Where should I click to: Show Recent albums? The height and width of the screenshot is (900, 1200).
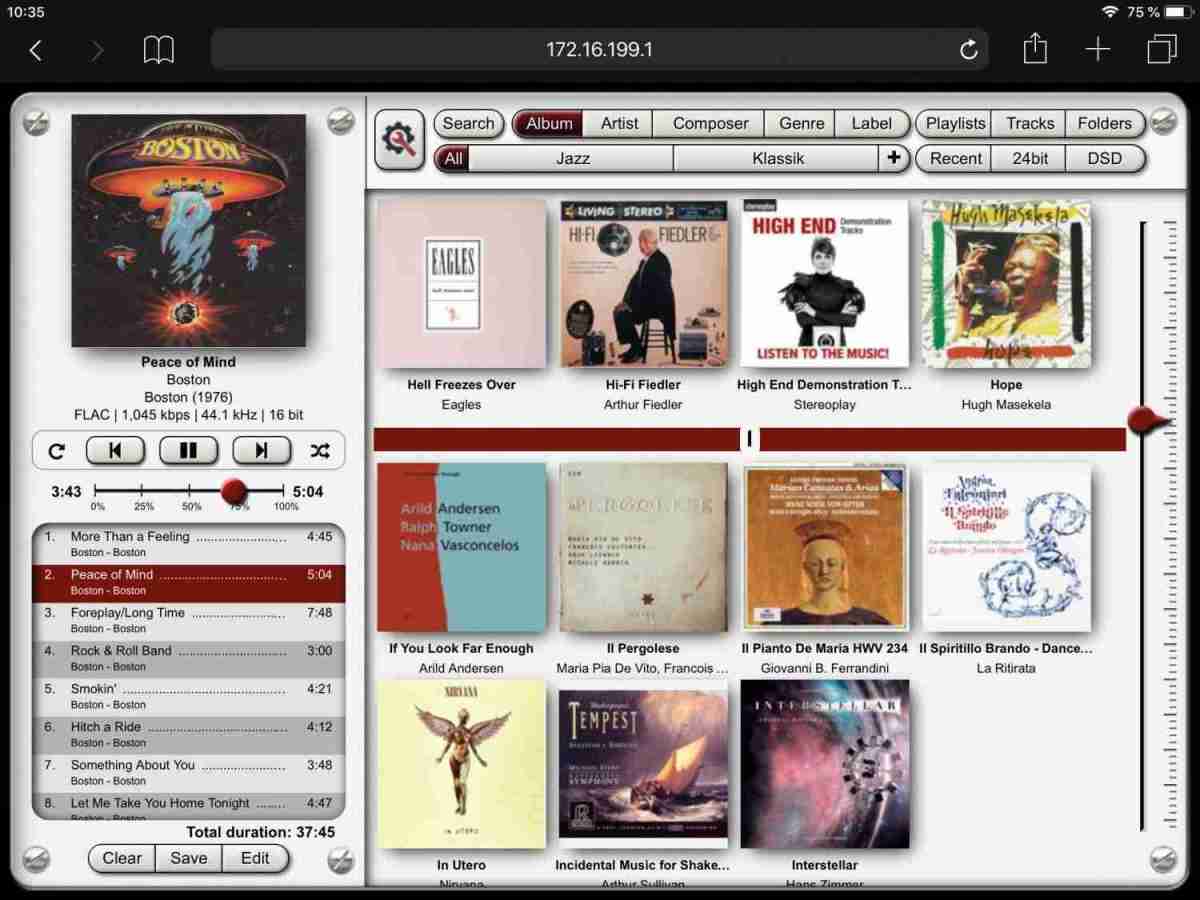[x=955, y=158]
